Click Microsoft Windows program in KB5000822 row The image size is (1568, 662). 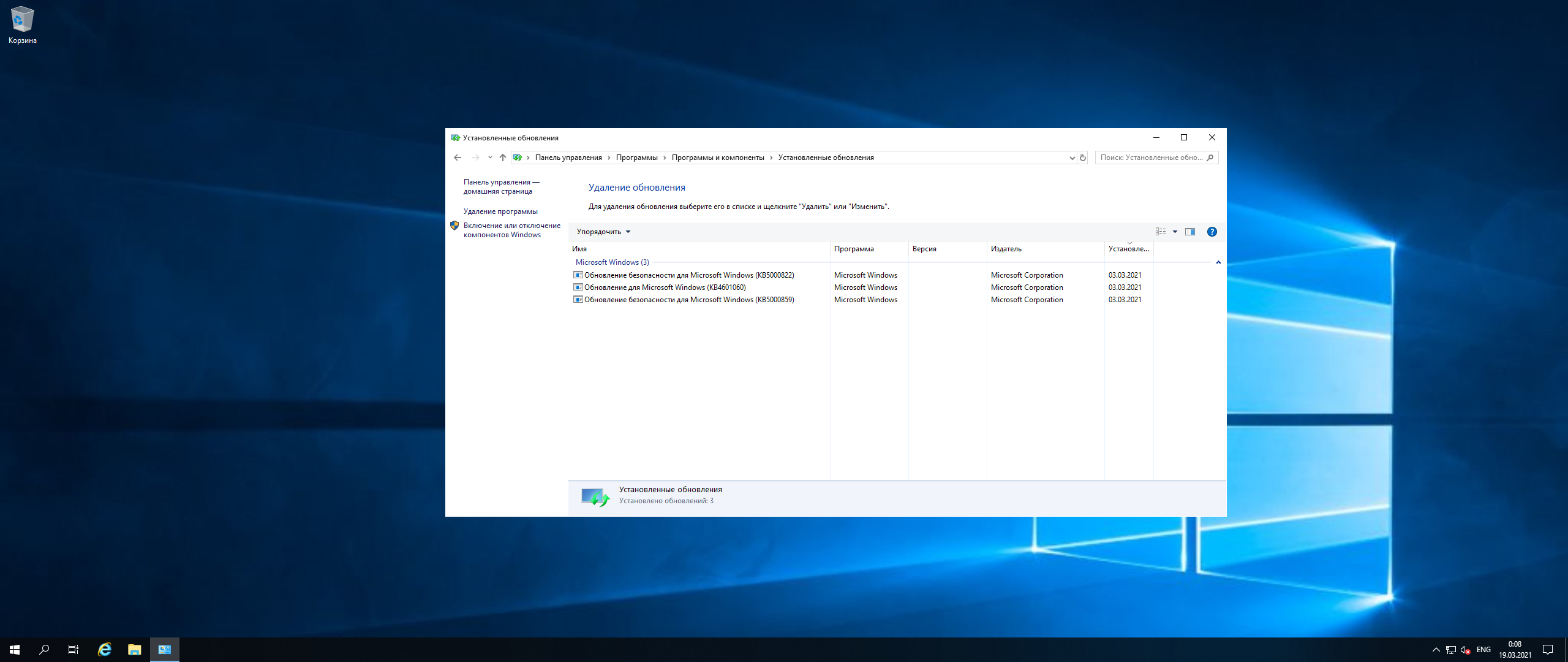pos(865,275)
